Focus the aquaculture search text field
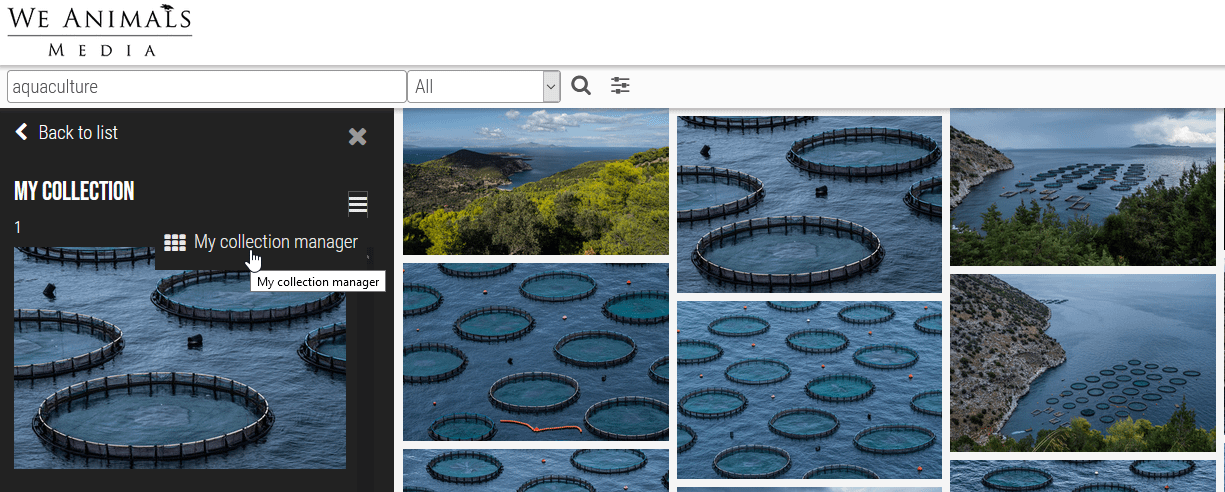This screenshot has height=492, width=1225. [x=206, y=87]
